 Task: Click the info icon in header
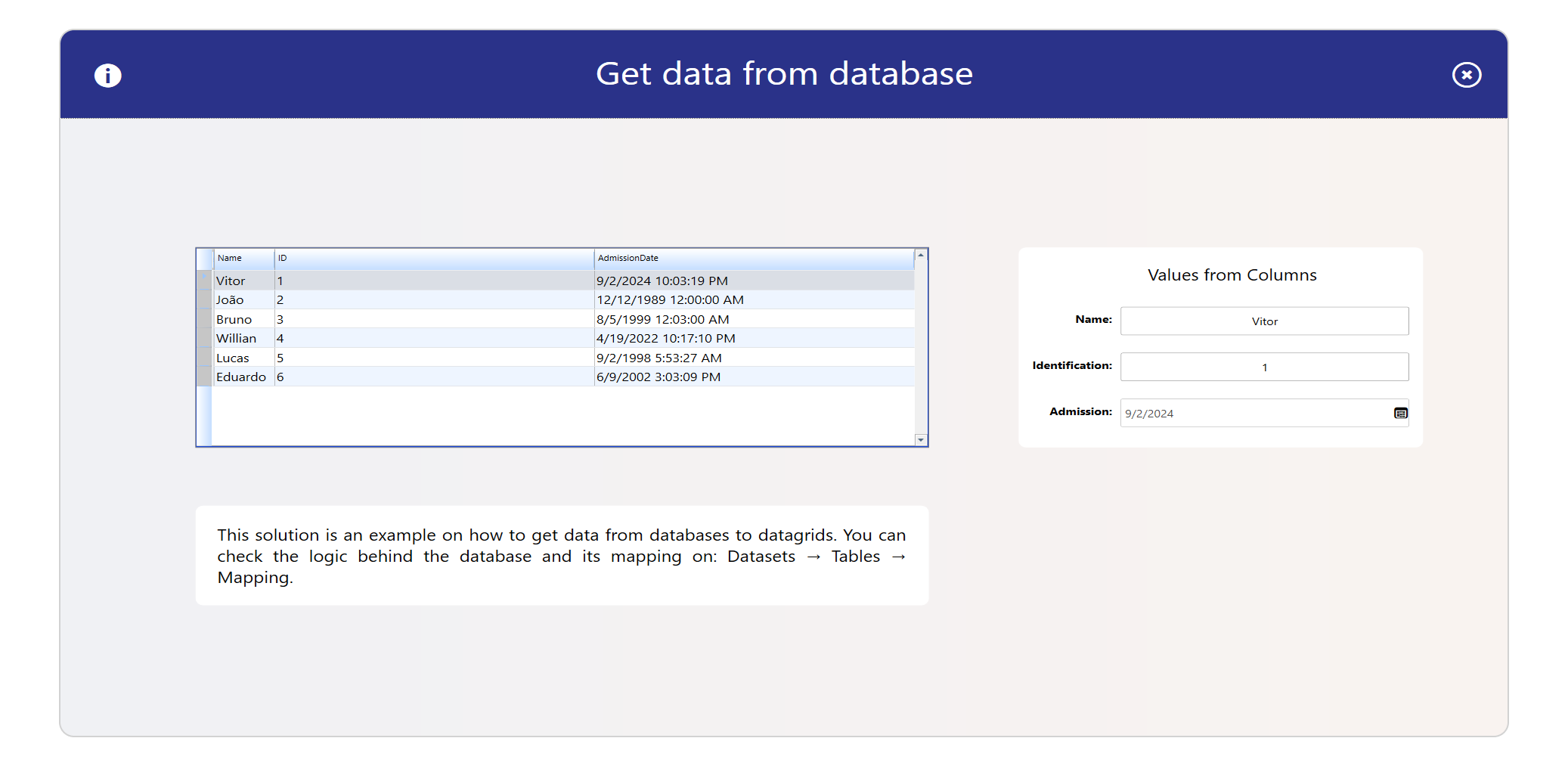107,76
